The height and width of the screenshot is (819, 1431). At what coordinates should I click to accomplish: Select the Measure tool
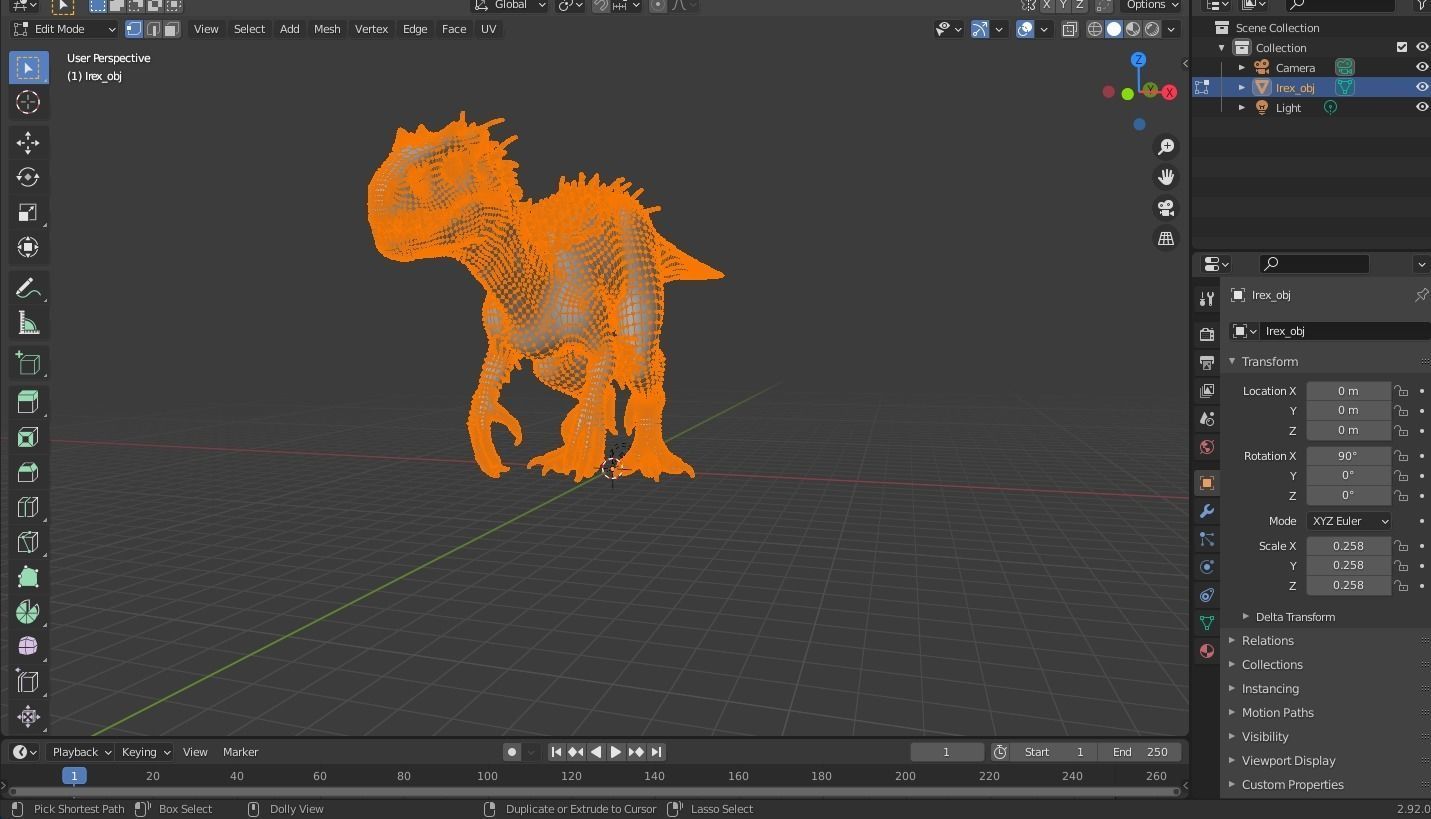click(28, 323)
